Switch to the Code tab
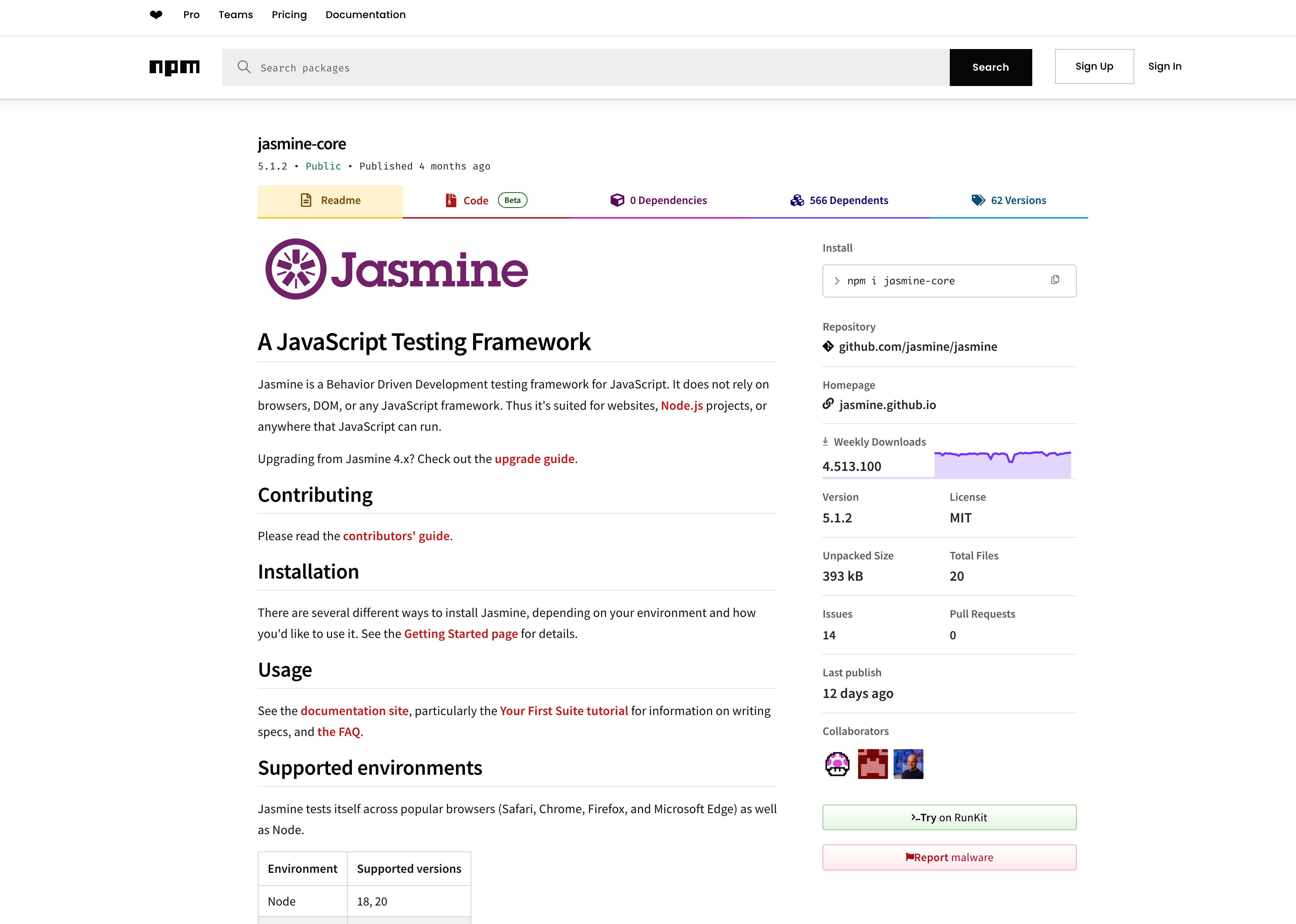This screenshot has height=924, width=1296. click(x=486, y=201)
